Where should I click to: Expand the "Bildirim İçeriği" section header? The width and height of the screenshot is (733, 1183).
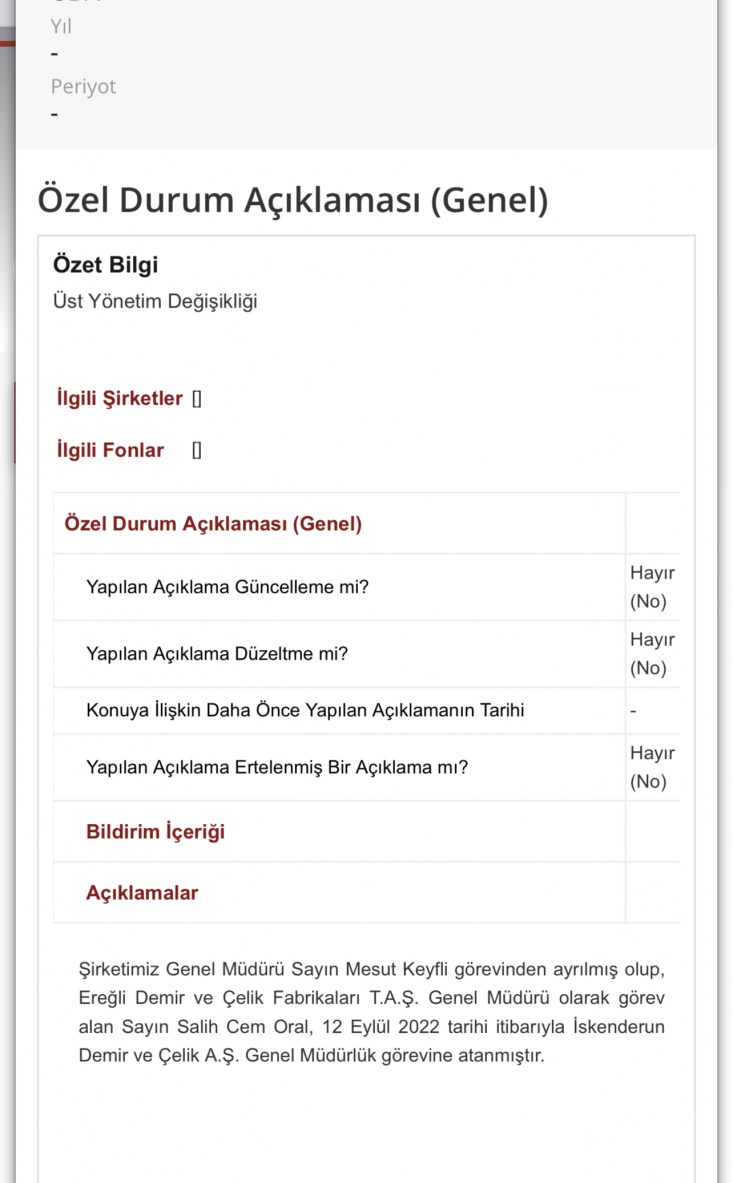[x=155, y=832]
